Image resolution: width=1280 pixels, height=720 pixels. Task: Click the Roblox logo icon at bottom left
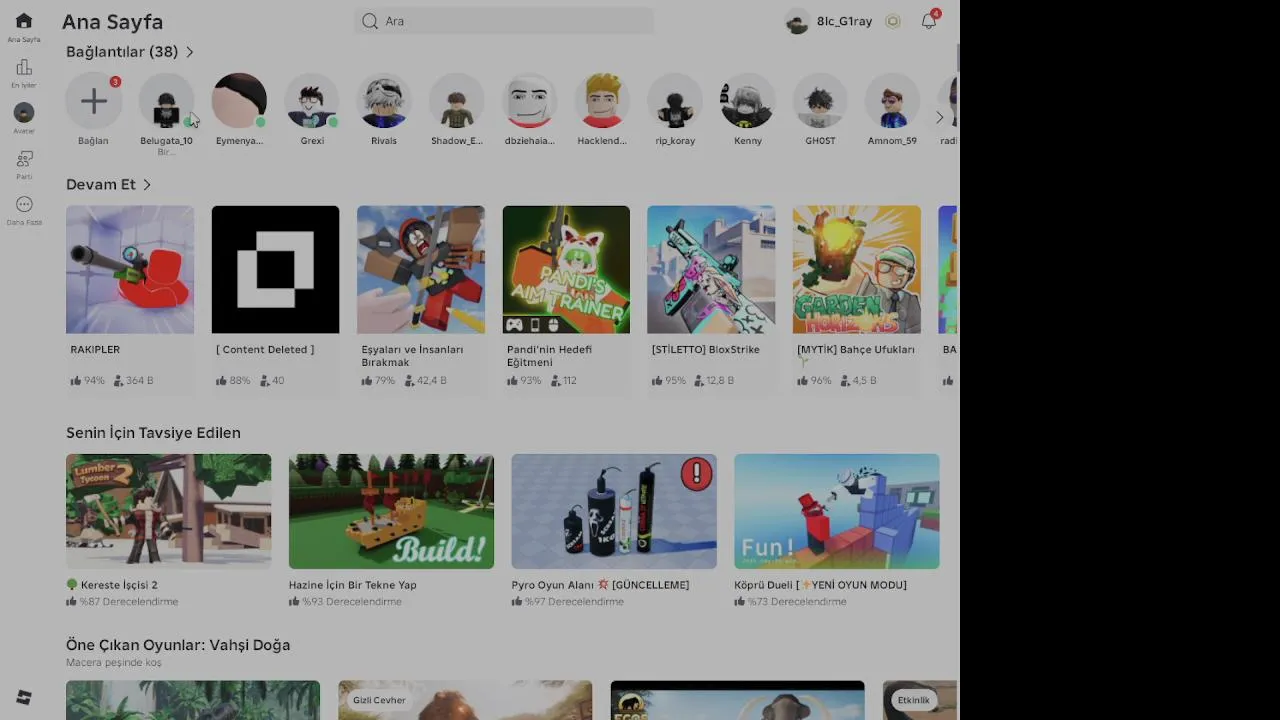point(24,697)
